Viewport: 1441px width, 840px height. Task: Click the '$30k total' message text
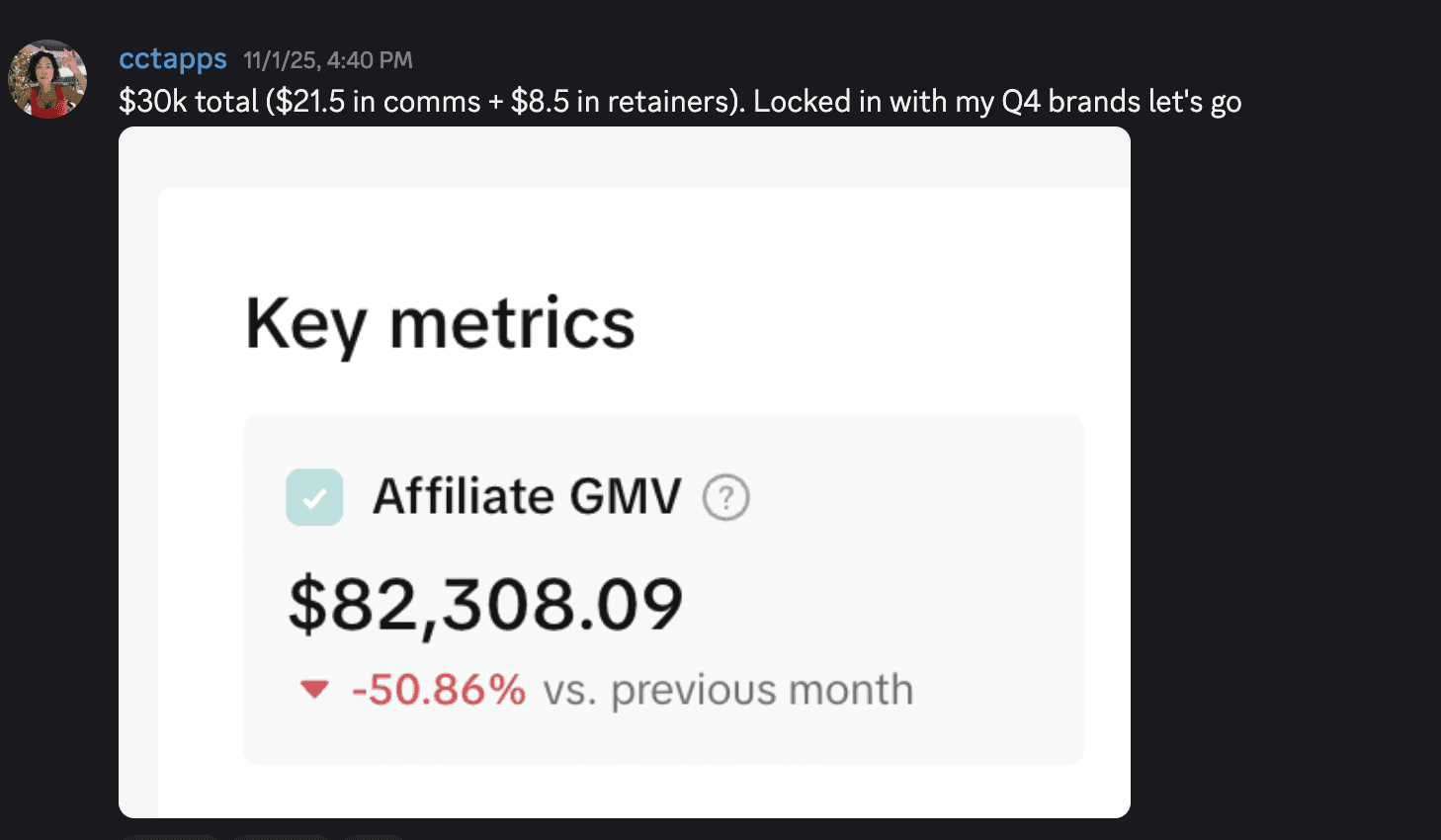coord(189,102)
